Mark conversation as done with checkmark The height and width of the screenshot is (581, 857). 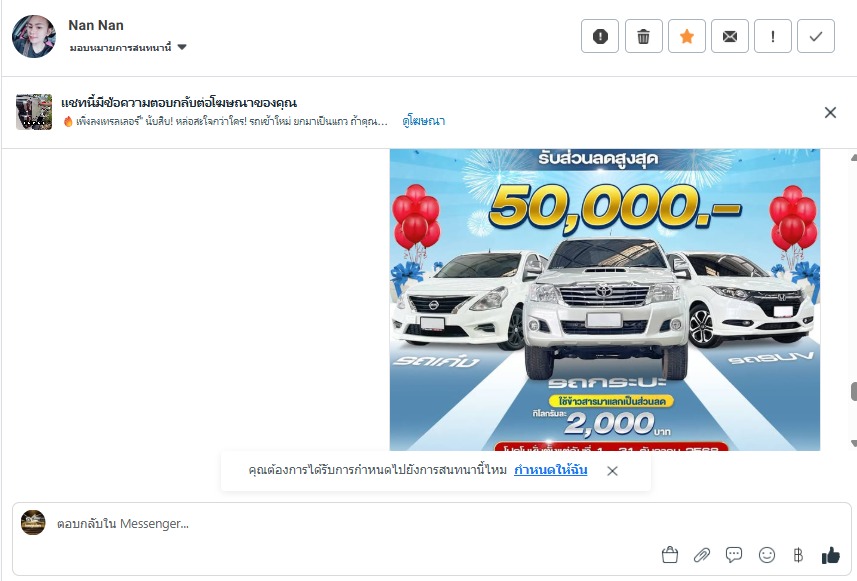[x=816, y=36]
